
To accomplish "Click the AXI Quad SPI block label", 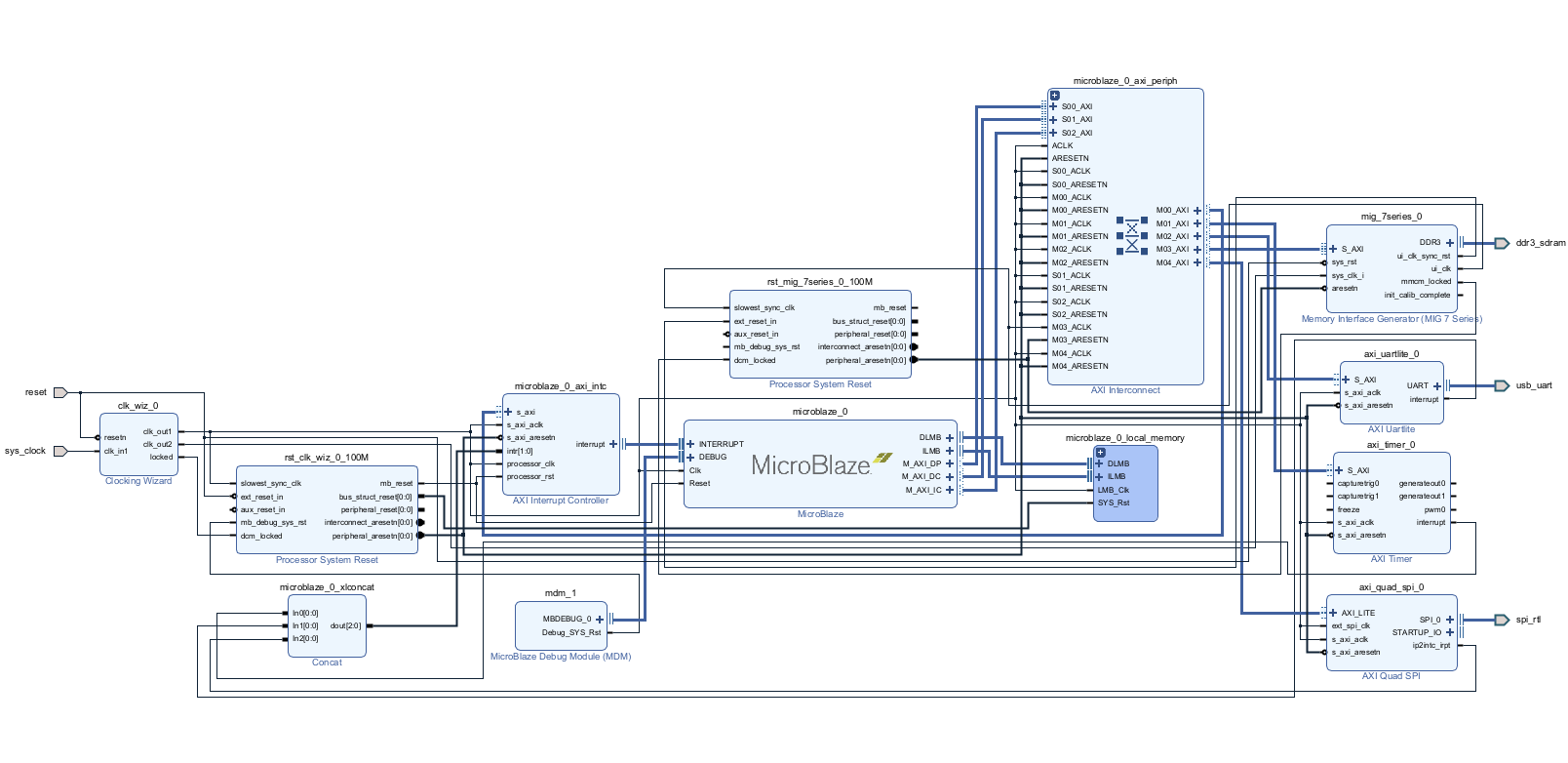I will point(1391,676).
